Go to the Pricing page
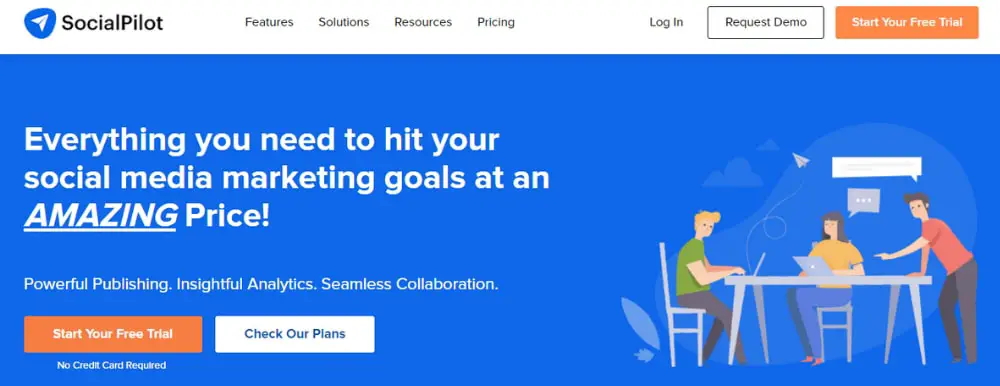The height and width of the screenshot is (386, 1000). (x=496, y=22)
